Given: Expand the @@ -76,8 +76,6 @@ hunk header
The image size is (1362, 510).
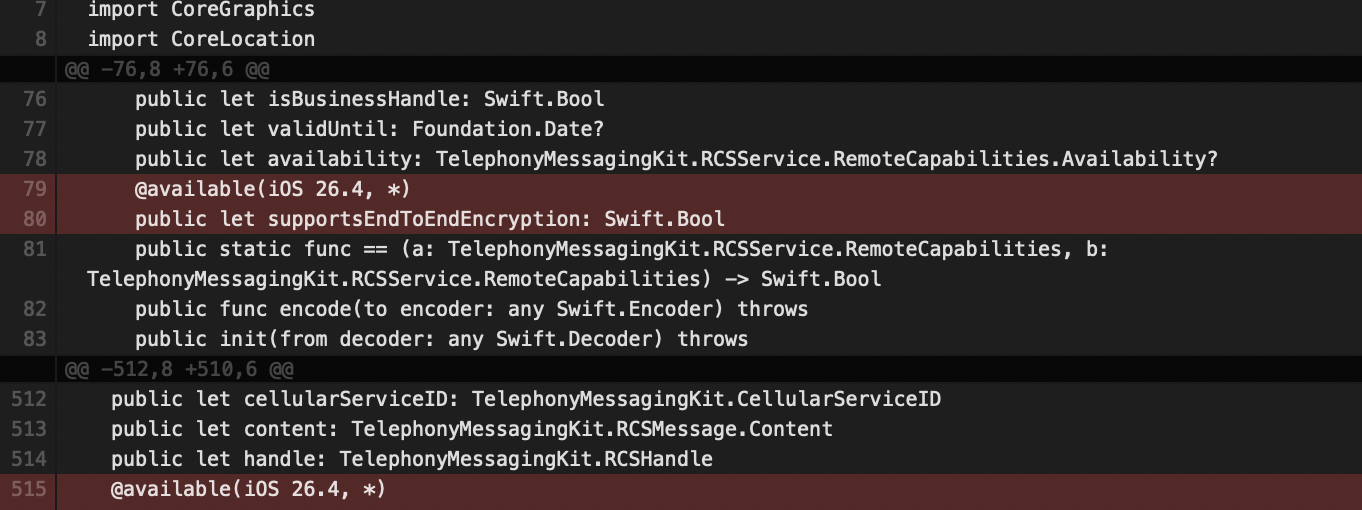Looking at the screenshot, I should pyautogui.click(x=167, y=70).
